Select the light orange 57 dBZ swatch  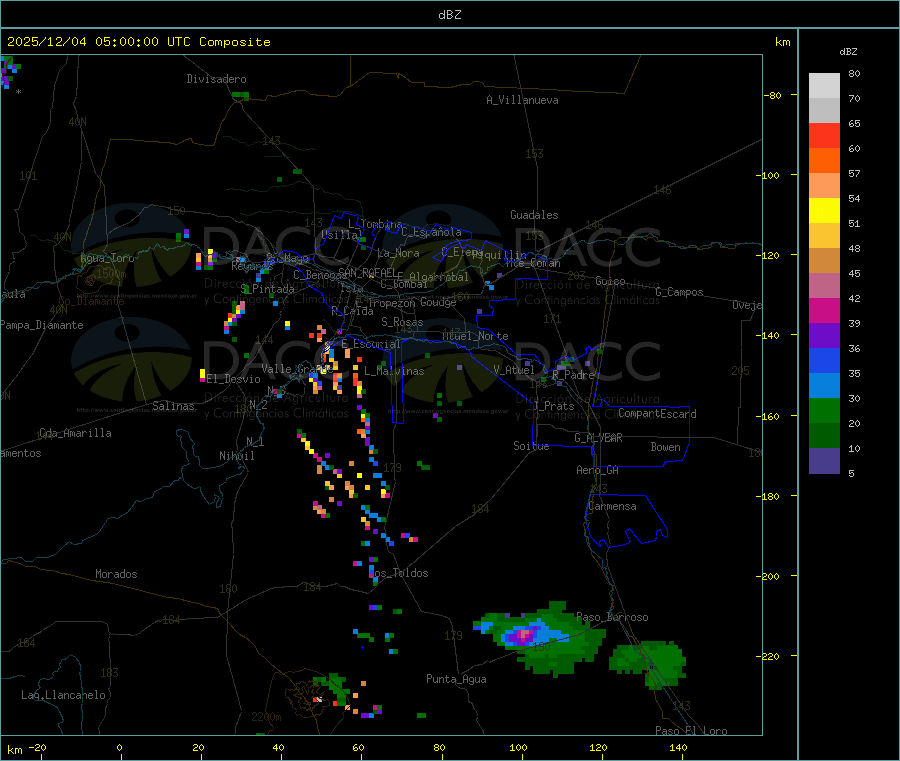coord(824,186)
